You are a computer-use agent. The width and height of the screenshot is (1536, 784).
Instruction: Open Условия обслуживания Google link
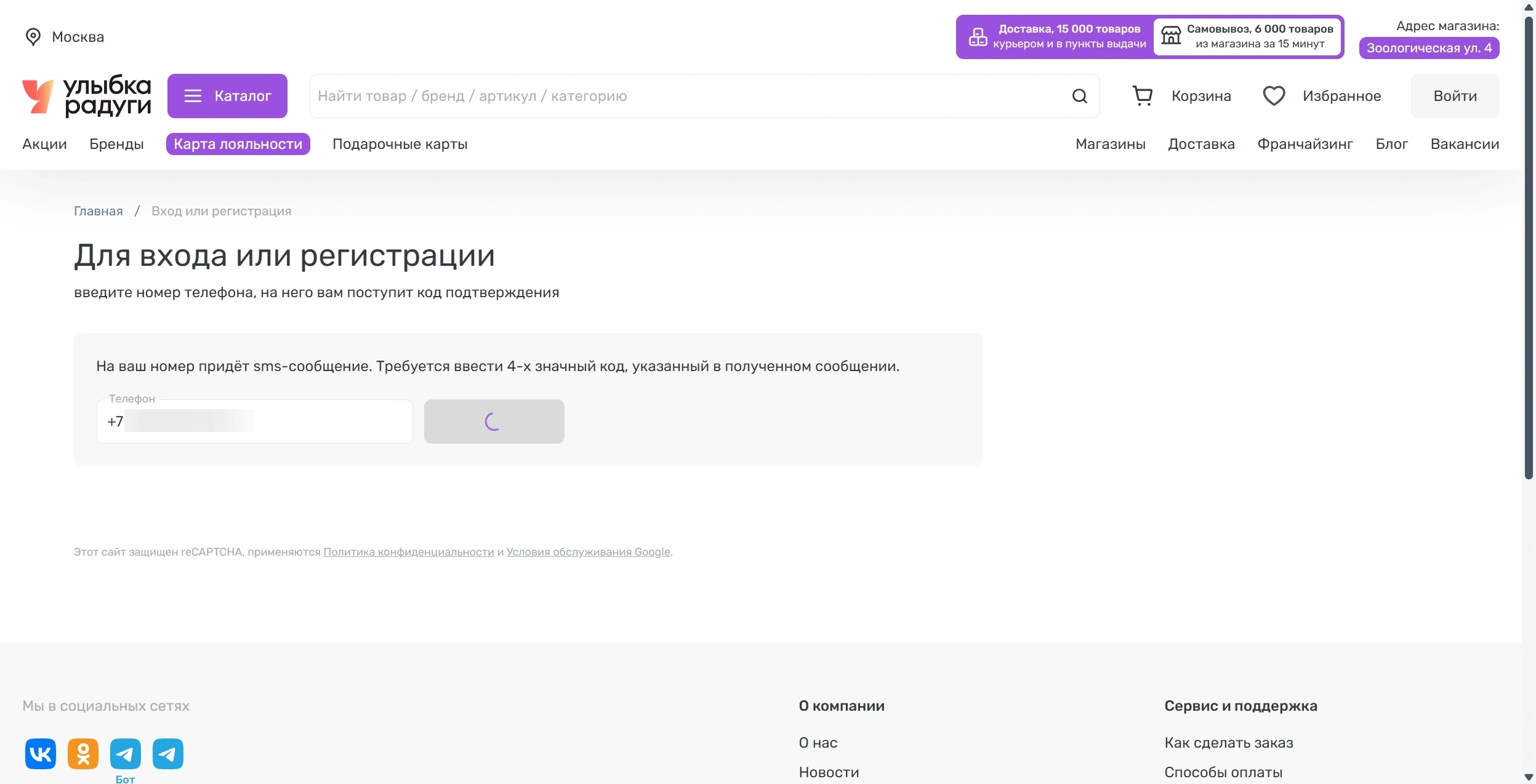point(588,552)
